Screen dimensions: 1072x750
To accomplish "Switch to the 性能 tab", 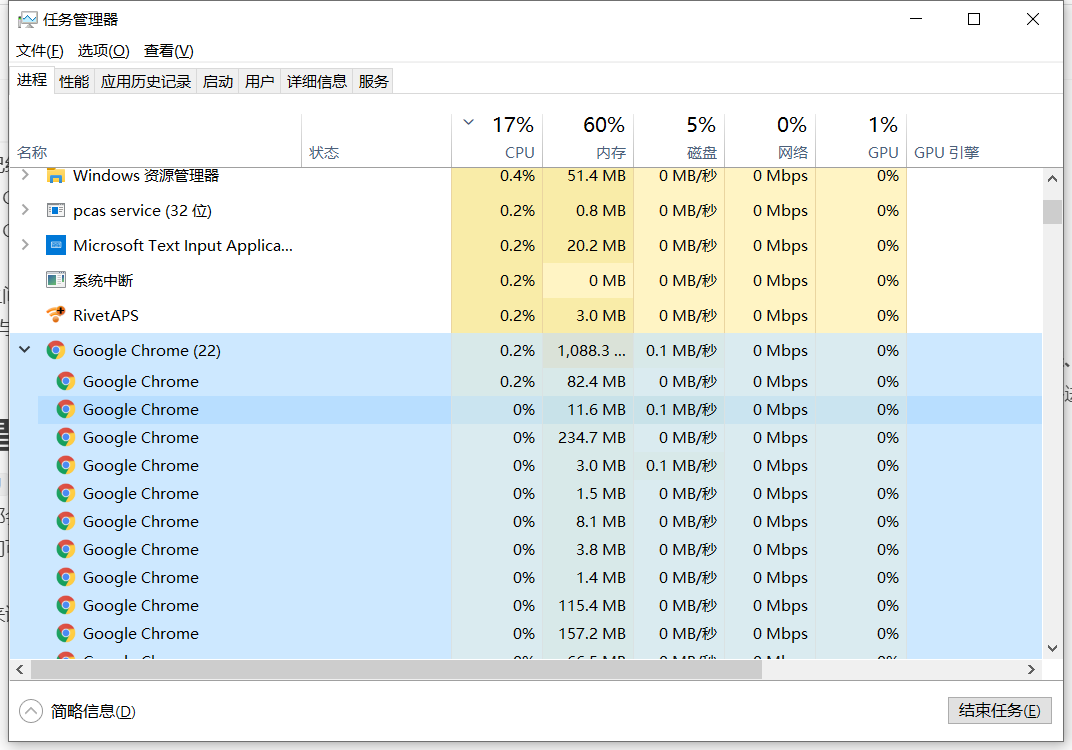I will [74, 81].
